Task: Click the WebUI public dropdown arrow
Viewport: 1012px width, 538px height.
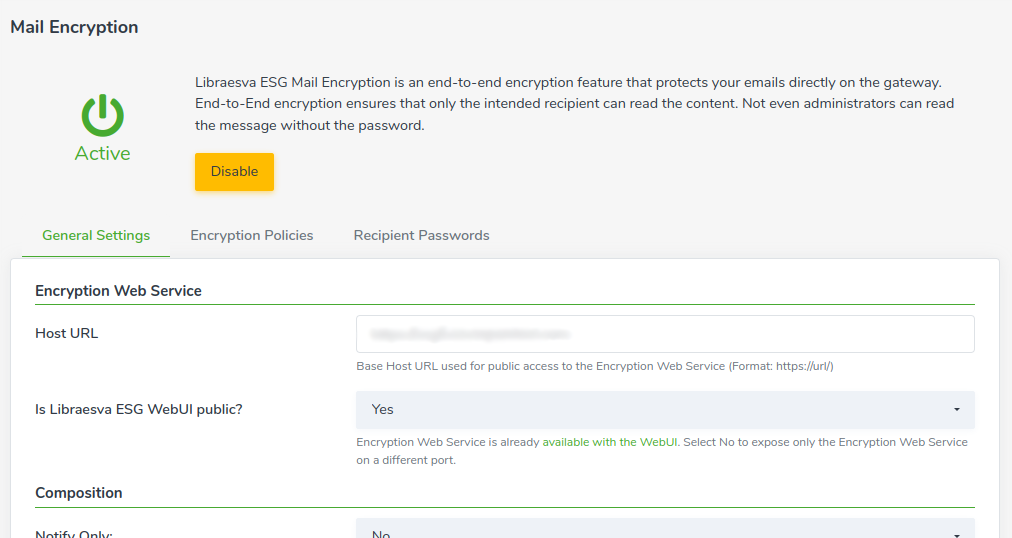Action: (956, 410)
